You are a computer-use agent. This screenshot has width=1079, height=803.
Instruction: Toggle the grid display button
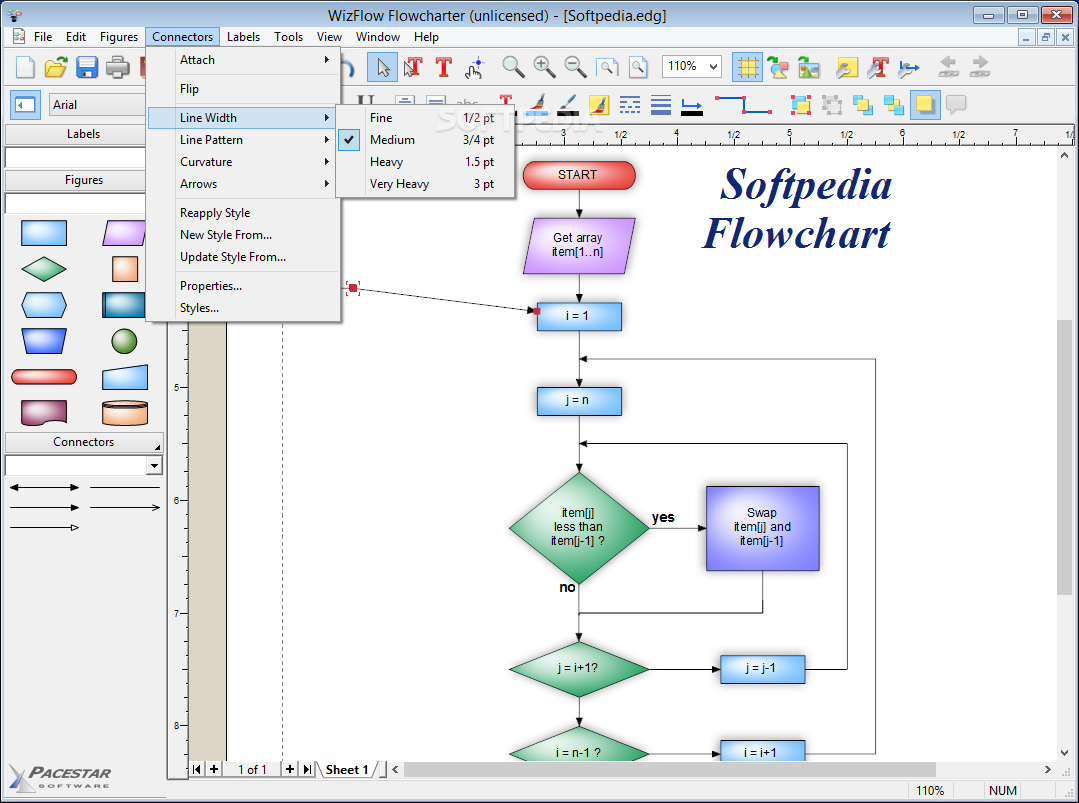[x=747, y=67]
